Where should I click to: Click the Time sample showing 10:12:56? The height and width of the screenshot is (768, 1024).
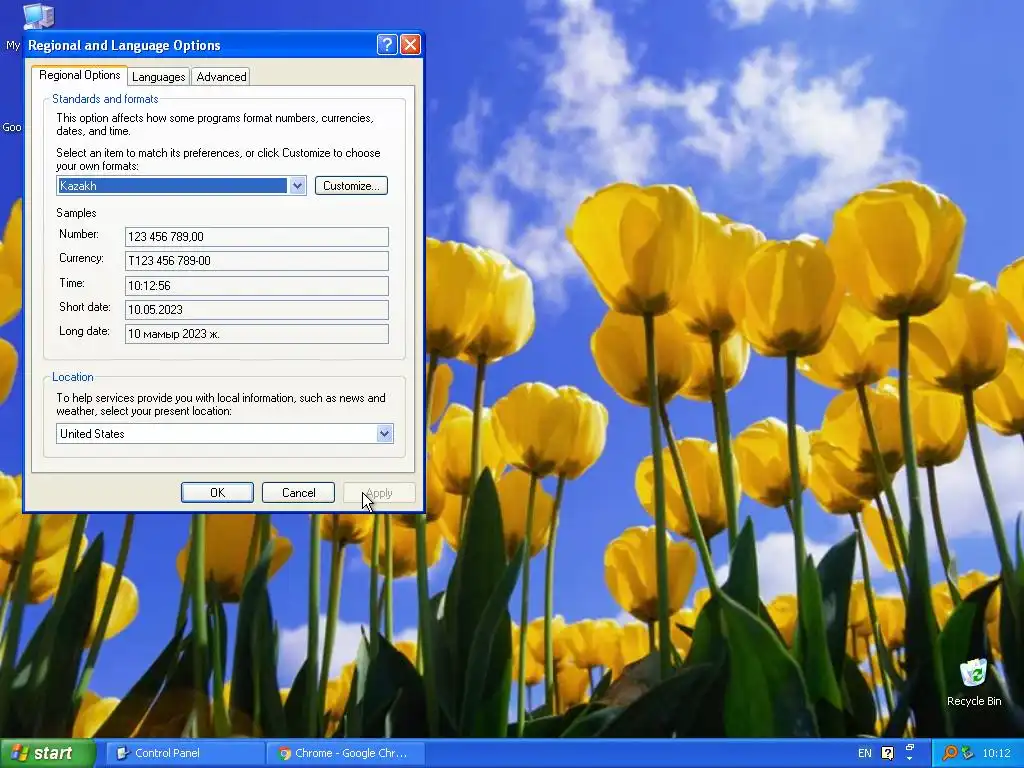point(257,285)
